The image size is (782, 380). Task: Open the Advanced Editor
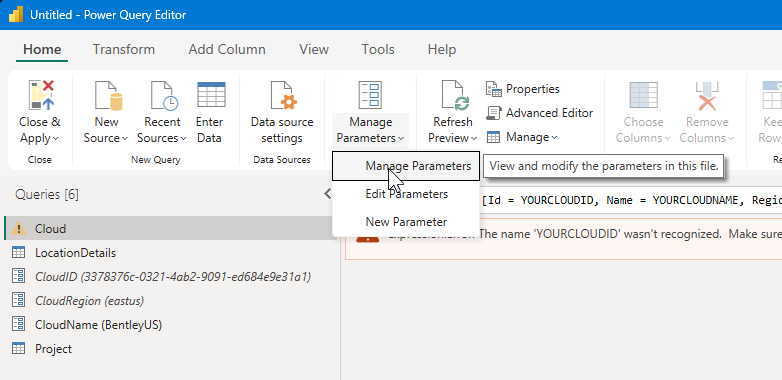[x=540, y=113]
